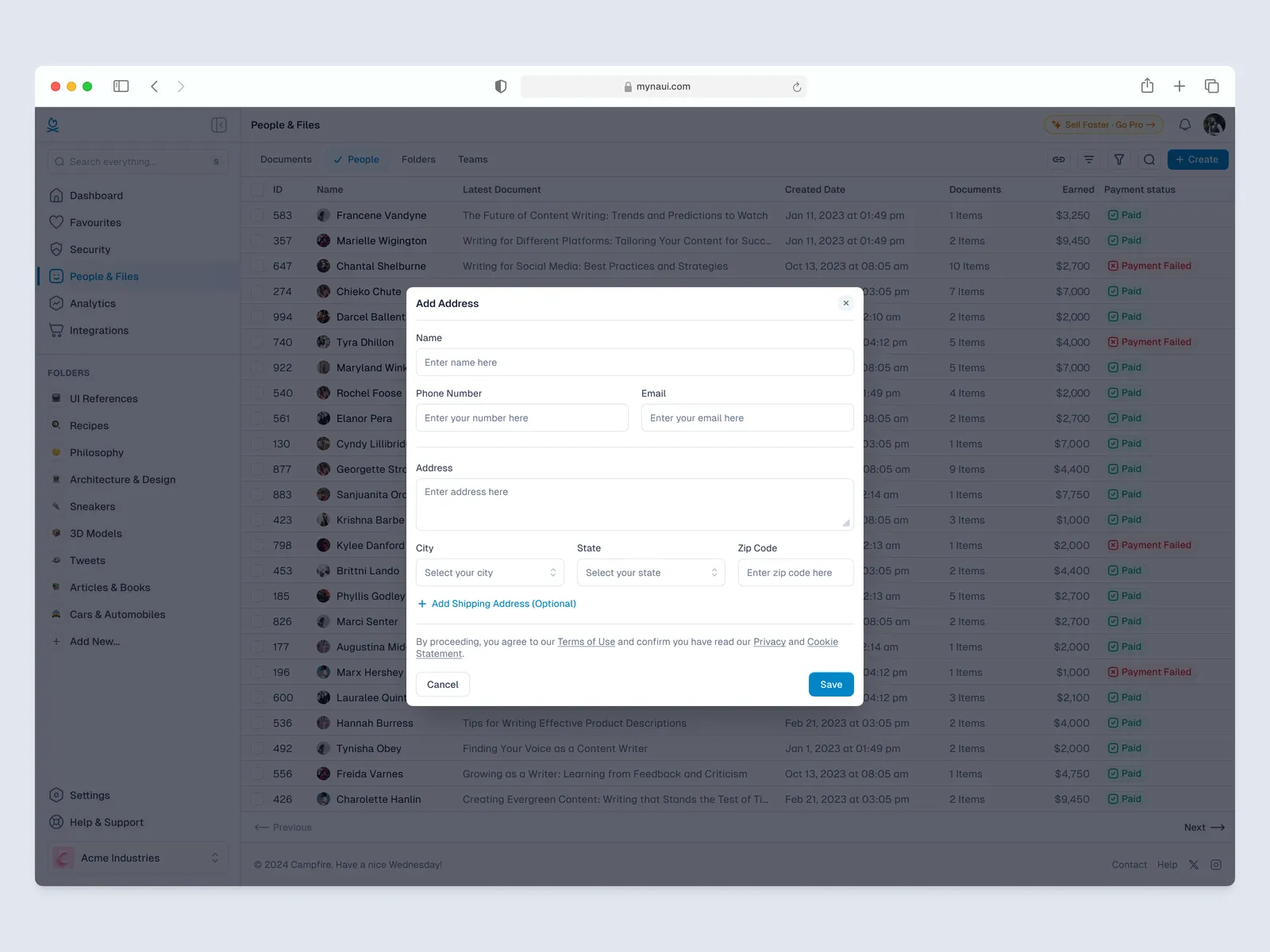Reload the page in address bar
This screenshot has width=1270, height=952.
[797, 87]
